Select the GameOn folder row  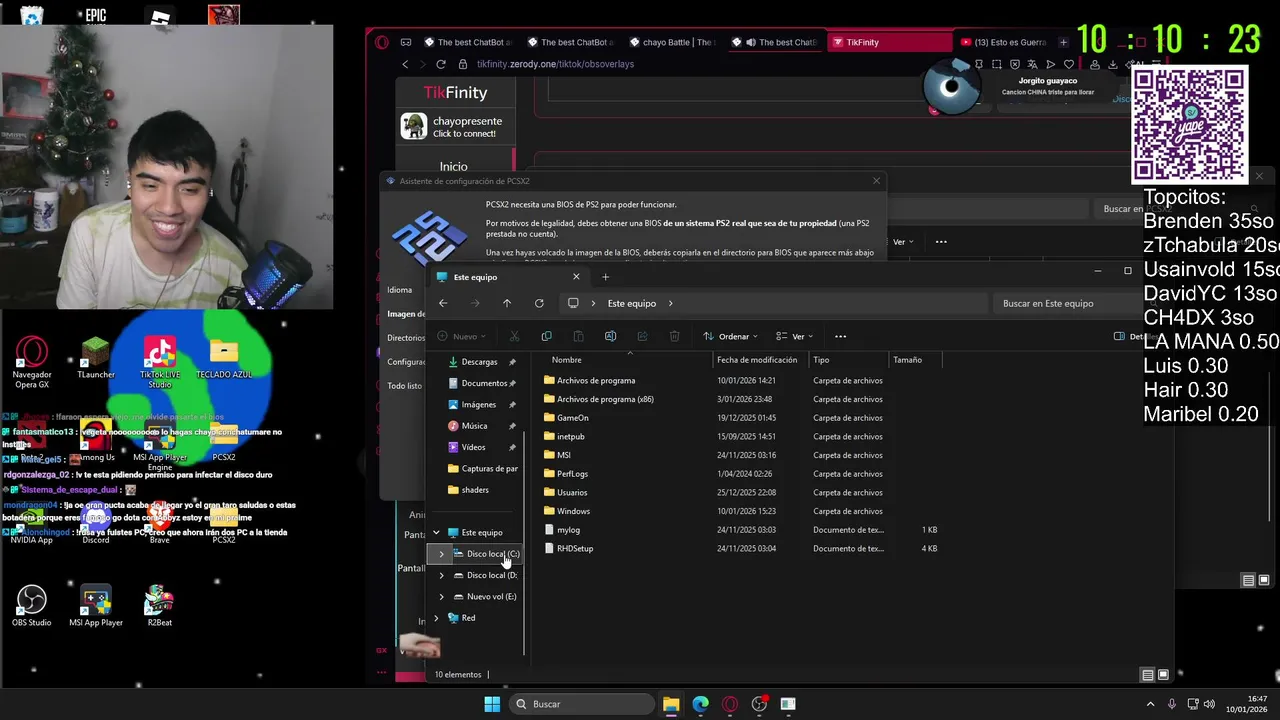(x=573, y=418)
